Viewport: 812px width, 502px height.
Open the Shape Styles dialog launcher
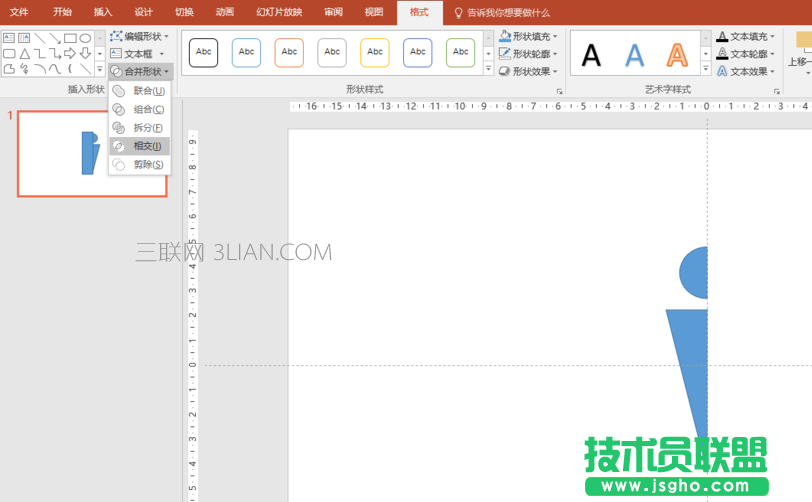point(559,91)
